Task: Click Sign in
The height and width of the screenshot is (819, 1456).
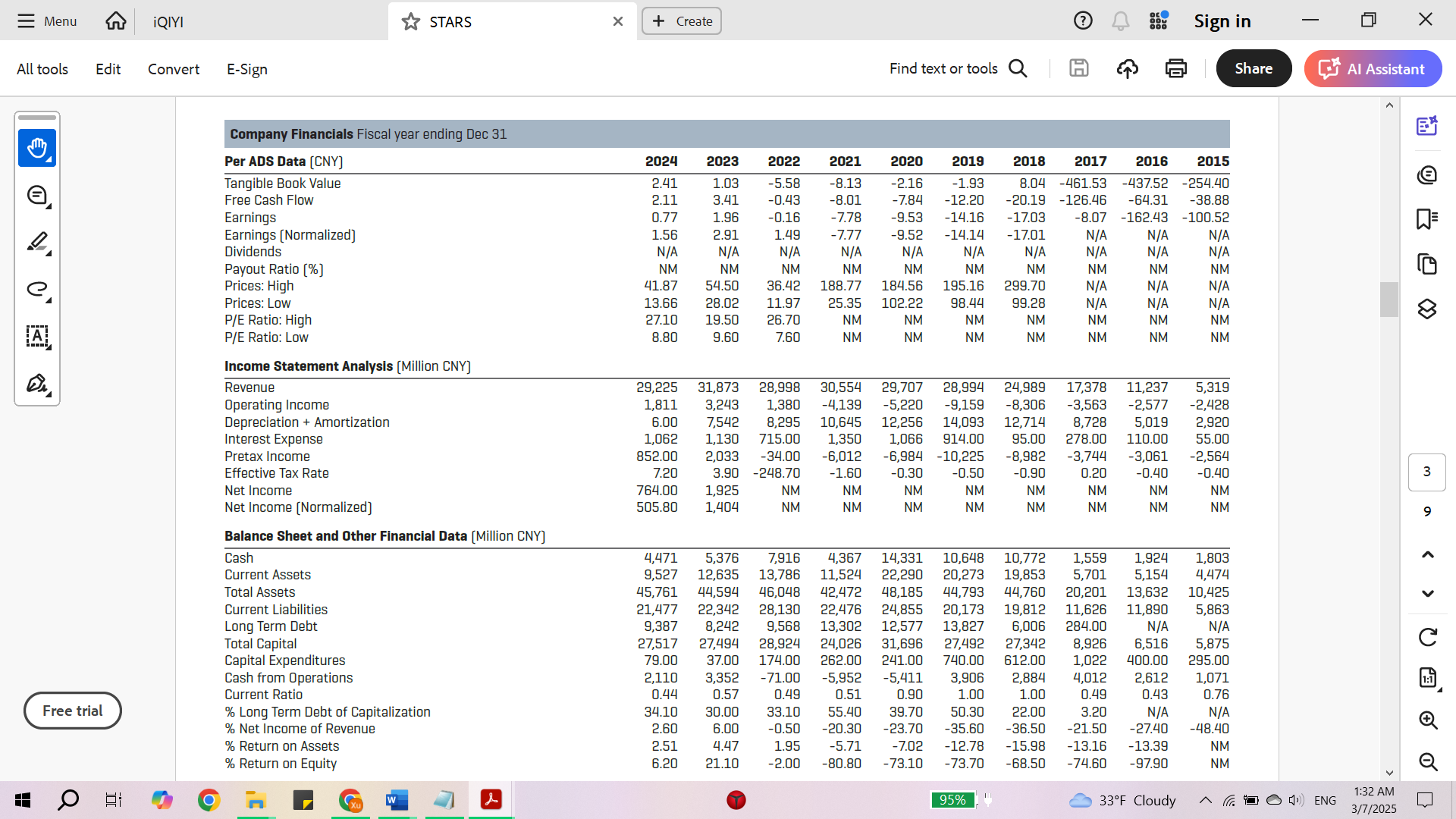Action: (1222, 21)
